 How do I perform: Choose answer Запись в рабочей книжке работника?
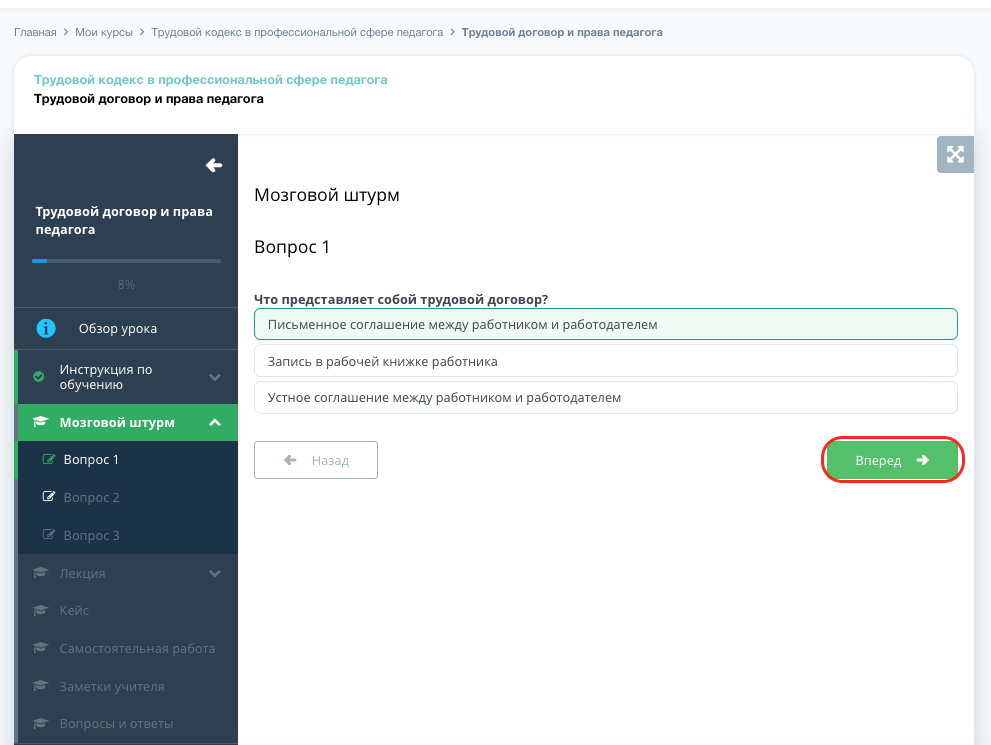605,361
